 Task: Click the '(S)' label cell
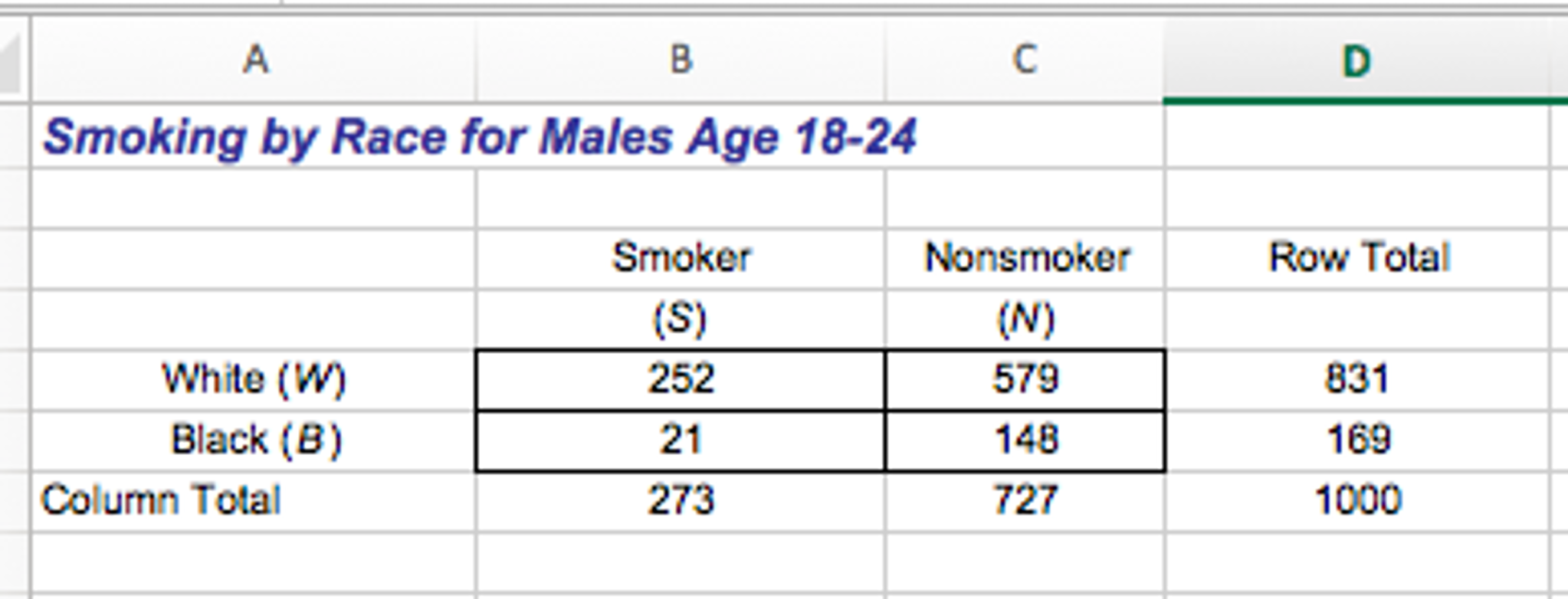681,319
